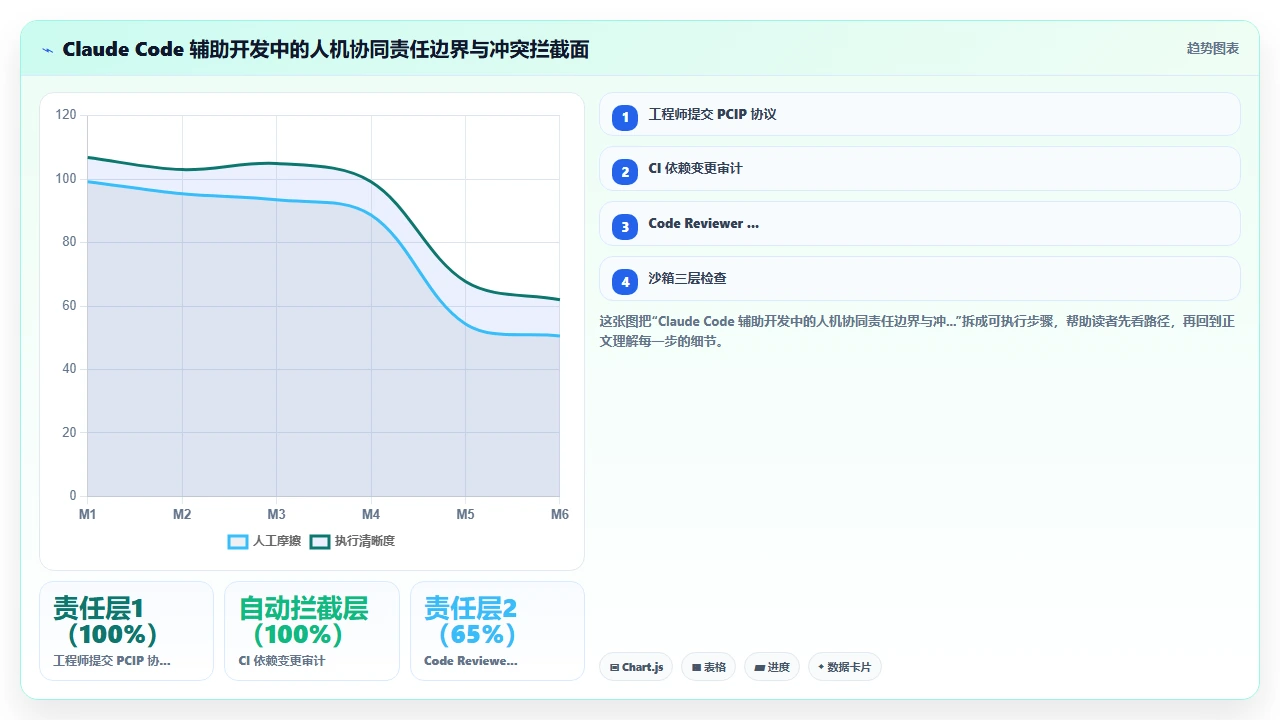Click the 表格 tag
Image resolution: width=1280 pixels, height=720 pixels.
point(708,667)
